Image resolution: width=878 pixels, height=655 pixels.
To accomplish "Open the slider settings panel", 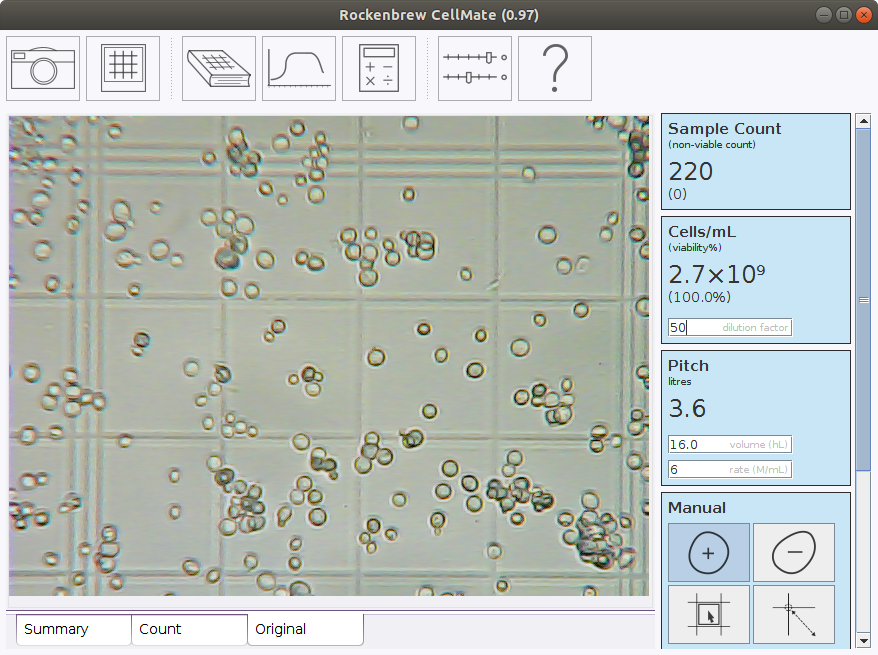I will 475,68.
